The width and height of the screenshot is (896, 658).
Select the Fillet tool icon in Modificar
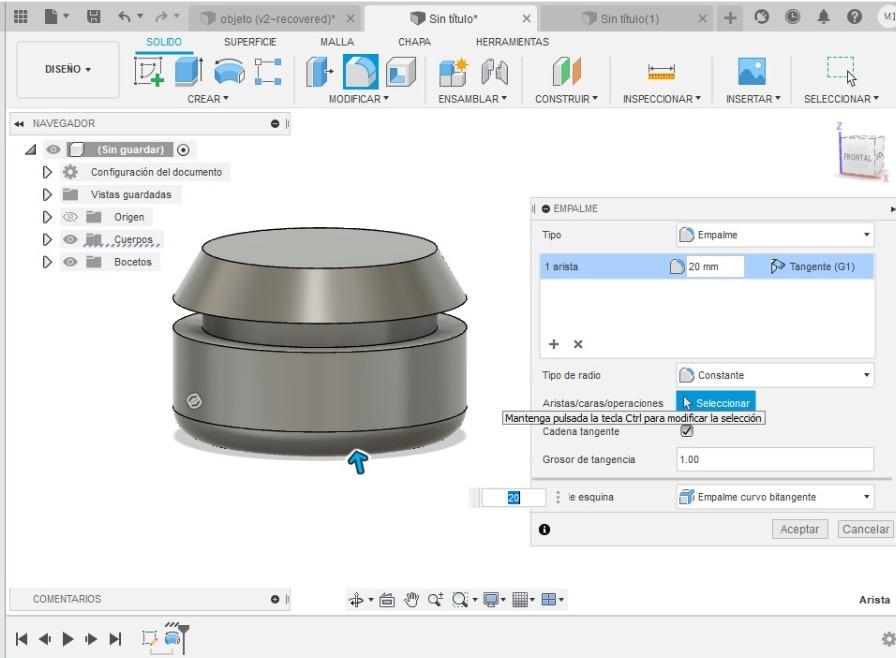[x=361, y=71]
